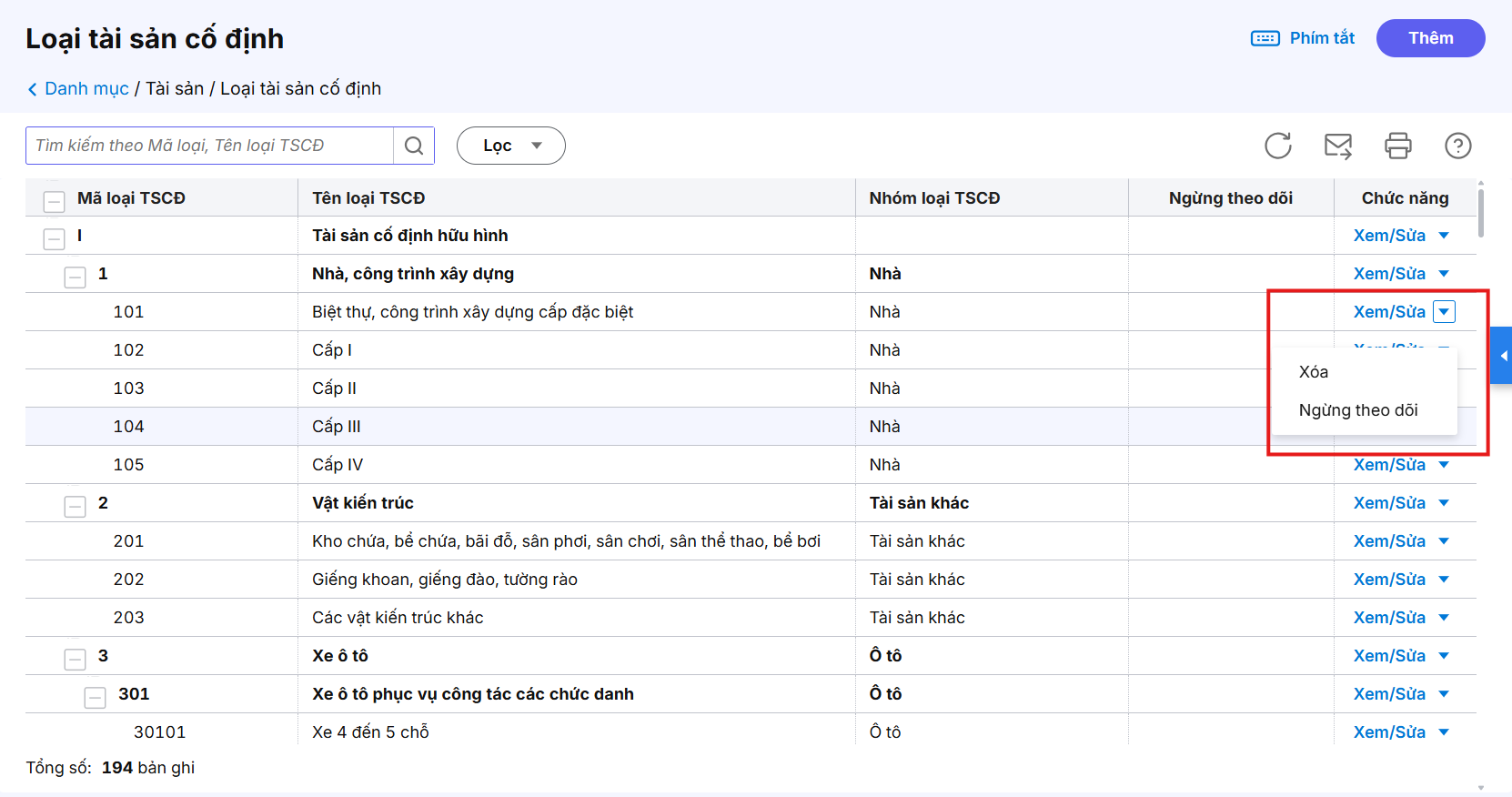Click the keyboard icon beside Phím tắt

pos(1265,38)
